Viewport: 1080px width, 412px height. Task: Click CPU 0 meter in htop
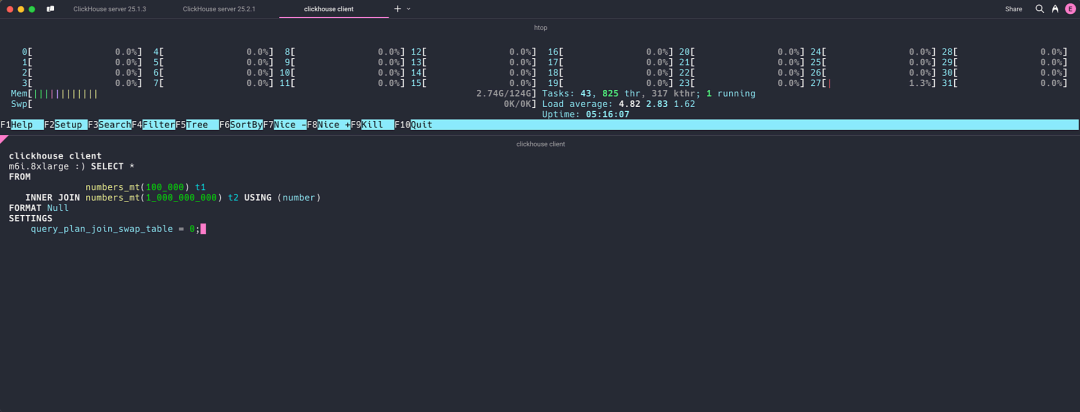click(x=82, y=52)
